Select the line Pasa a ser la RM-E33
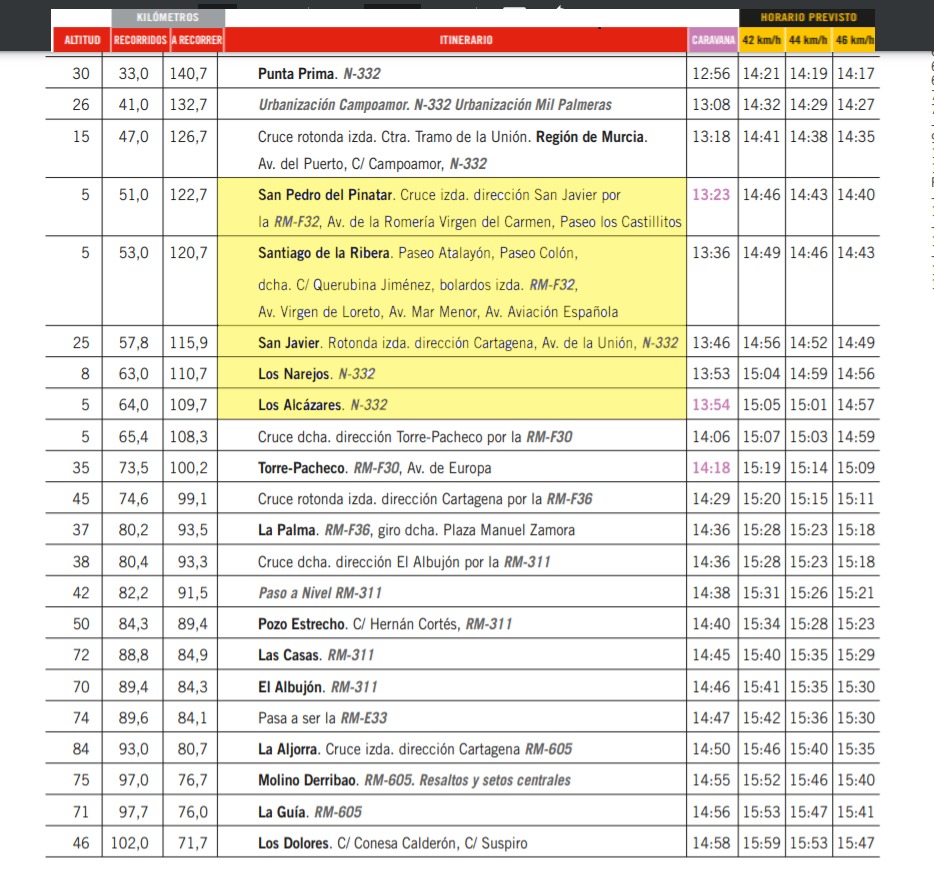The image size is (934, 884). (x=322, y=718)
